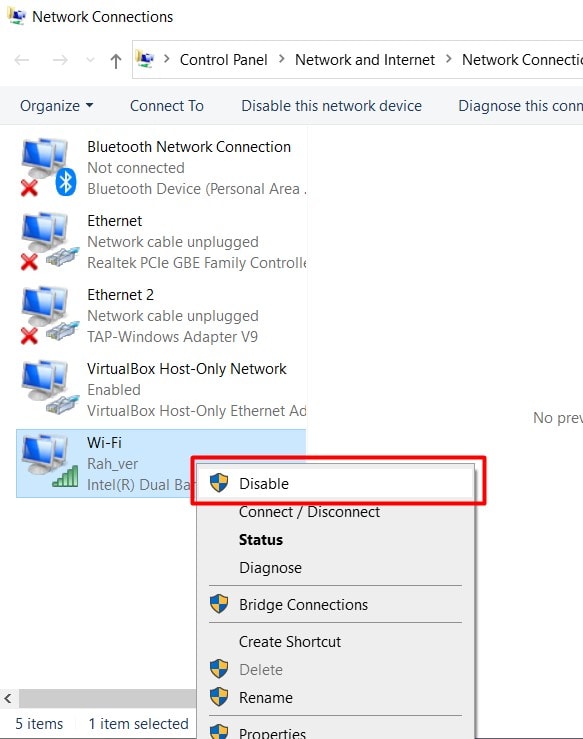Image resolution: width=583 pixels, height=739 pixels.
Task: Expand the chevron after Control Panel breadcrumb
Action: [x=281, y=59]
